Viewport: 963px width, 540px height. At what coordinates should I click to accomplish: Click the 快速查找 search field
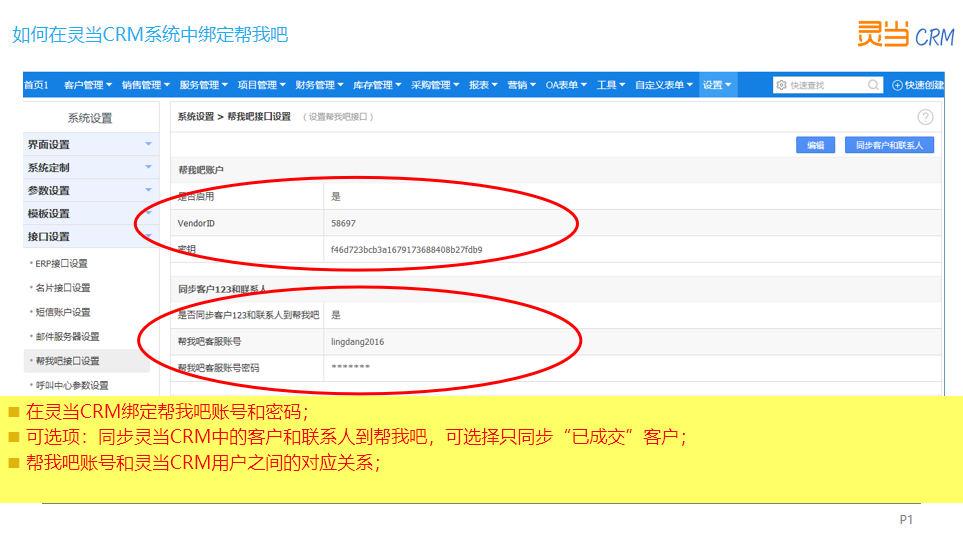click(828, 85)
